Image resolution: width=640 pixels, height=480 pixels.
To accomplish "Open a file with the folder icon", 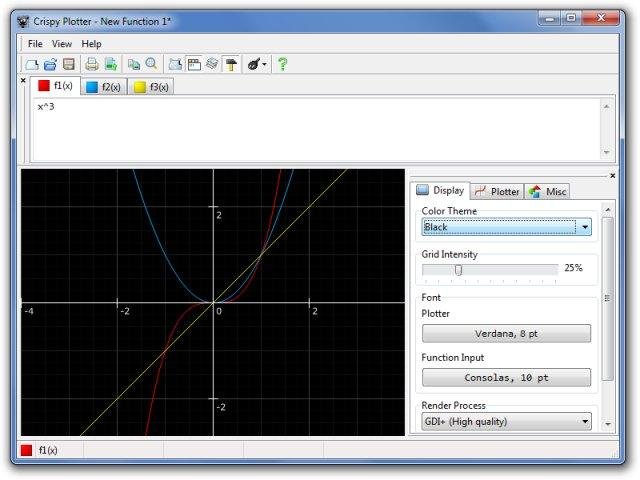I will click(x=49, y=65).
